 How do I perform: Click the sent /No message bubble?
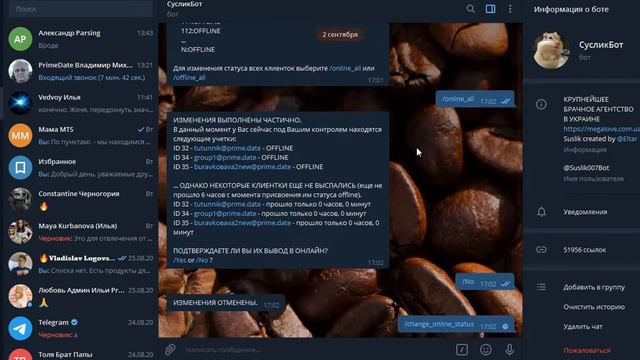485,282
